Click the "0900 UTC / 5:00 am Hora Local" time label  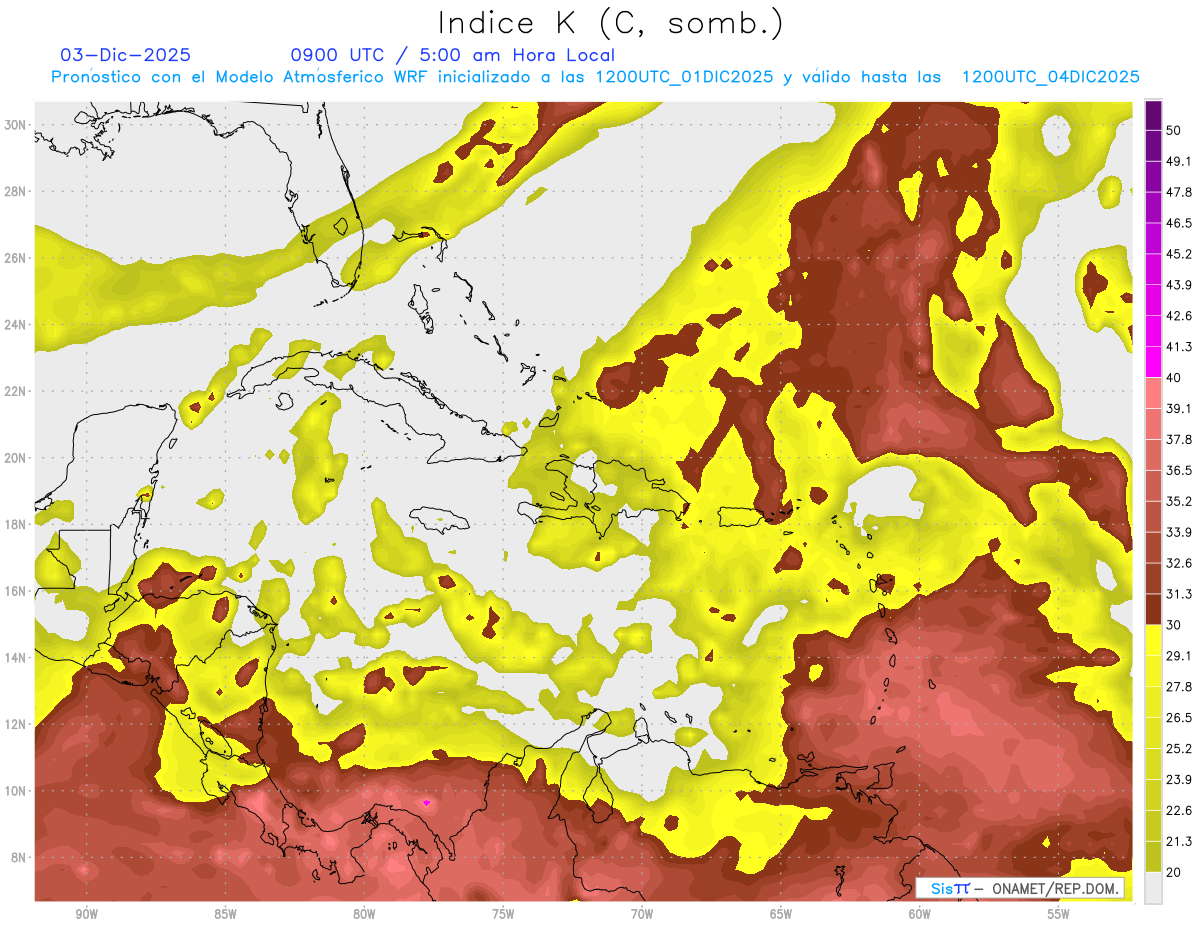tap(453, 55)
